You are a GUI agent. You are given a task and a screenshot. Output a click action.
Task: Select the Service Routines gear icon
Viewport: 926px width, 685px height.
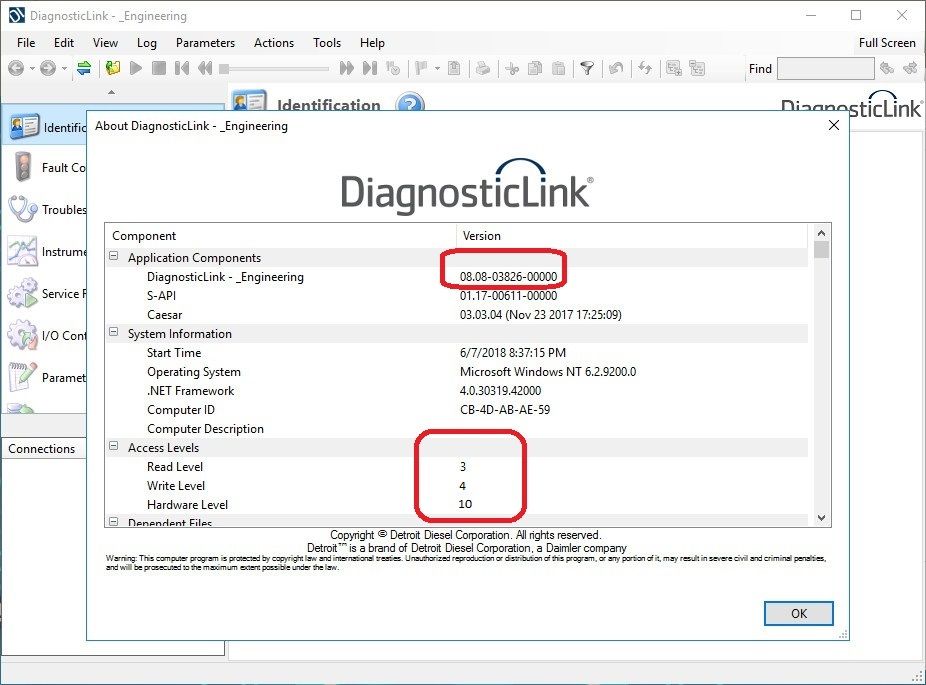(x=23, y=294)
